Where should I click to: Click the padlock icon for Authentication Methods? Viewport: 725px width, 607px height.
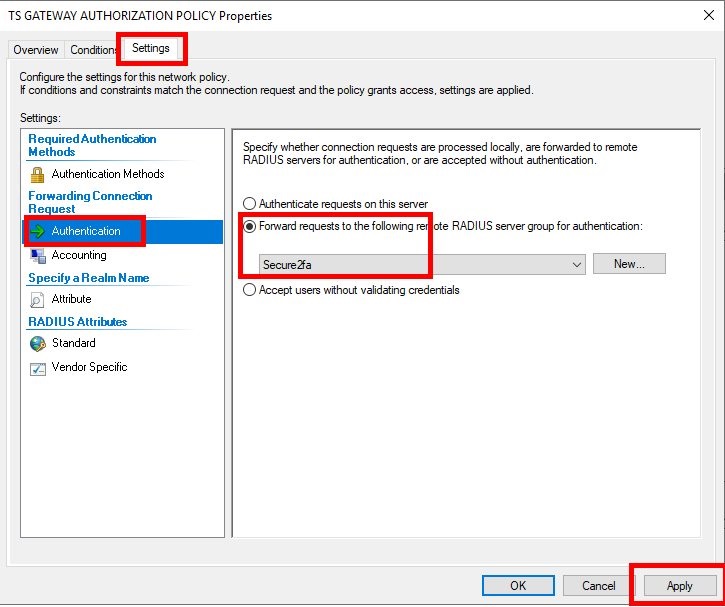coord(37,174)
